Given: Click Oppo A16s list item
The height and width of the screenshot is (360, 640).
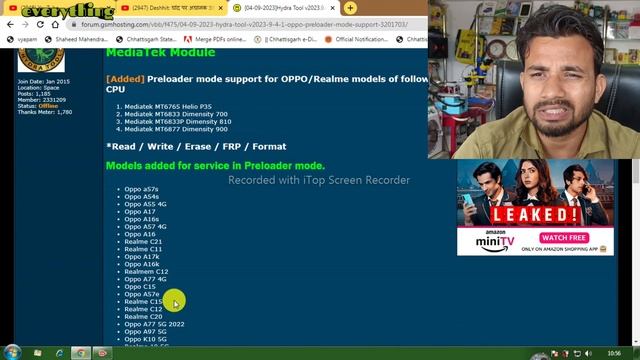Looking at the screenshot, I should tap(142, 219).
